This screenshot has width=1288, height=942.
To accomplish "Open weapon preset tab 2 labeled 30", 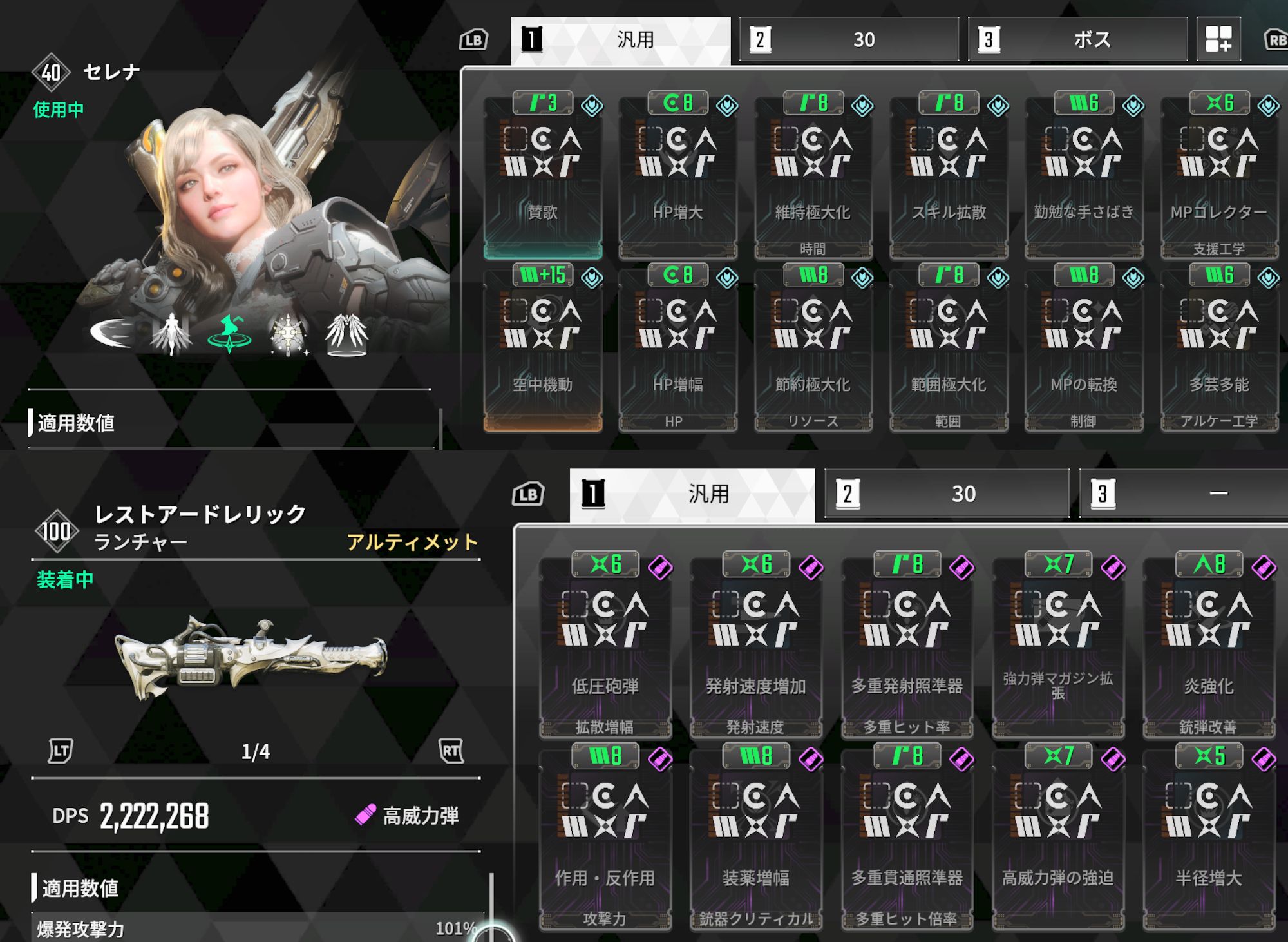I will click(947, 494).
